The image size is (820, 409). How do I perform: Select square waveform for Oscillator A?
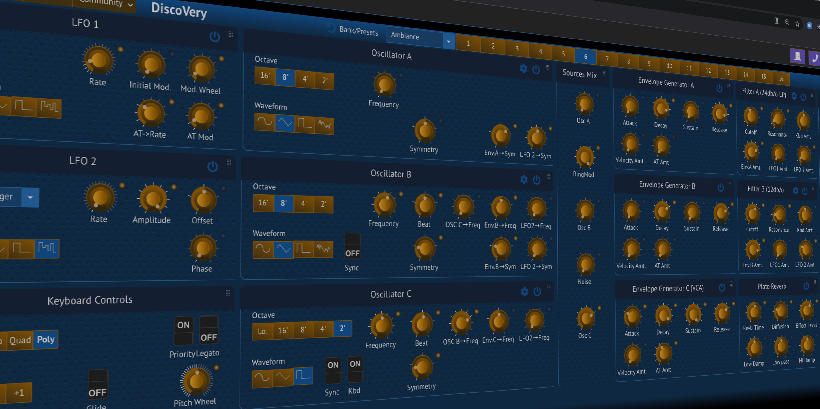304,124
